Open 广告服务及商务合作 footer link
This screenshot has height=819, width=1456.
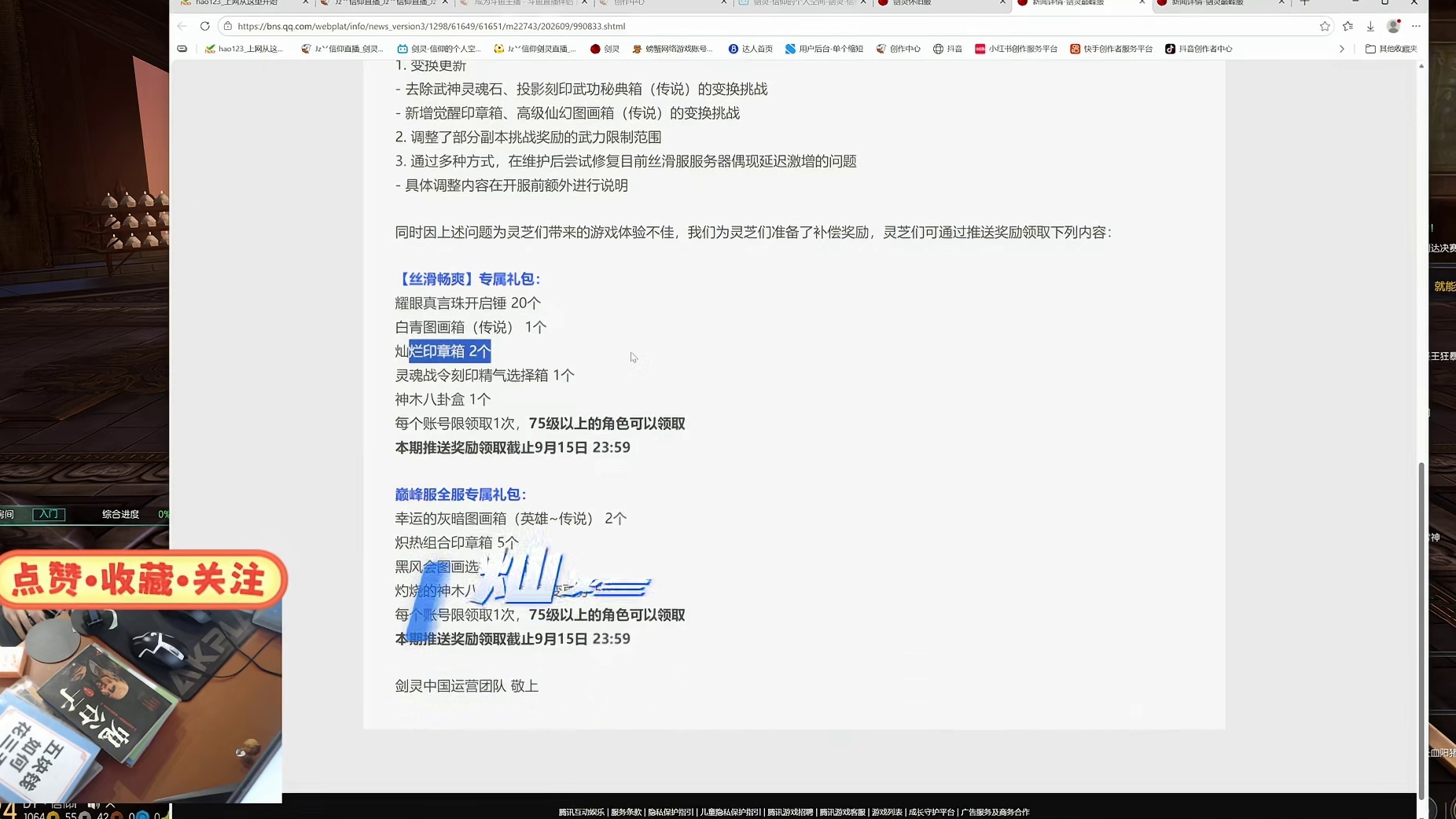995,812
